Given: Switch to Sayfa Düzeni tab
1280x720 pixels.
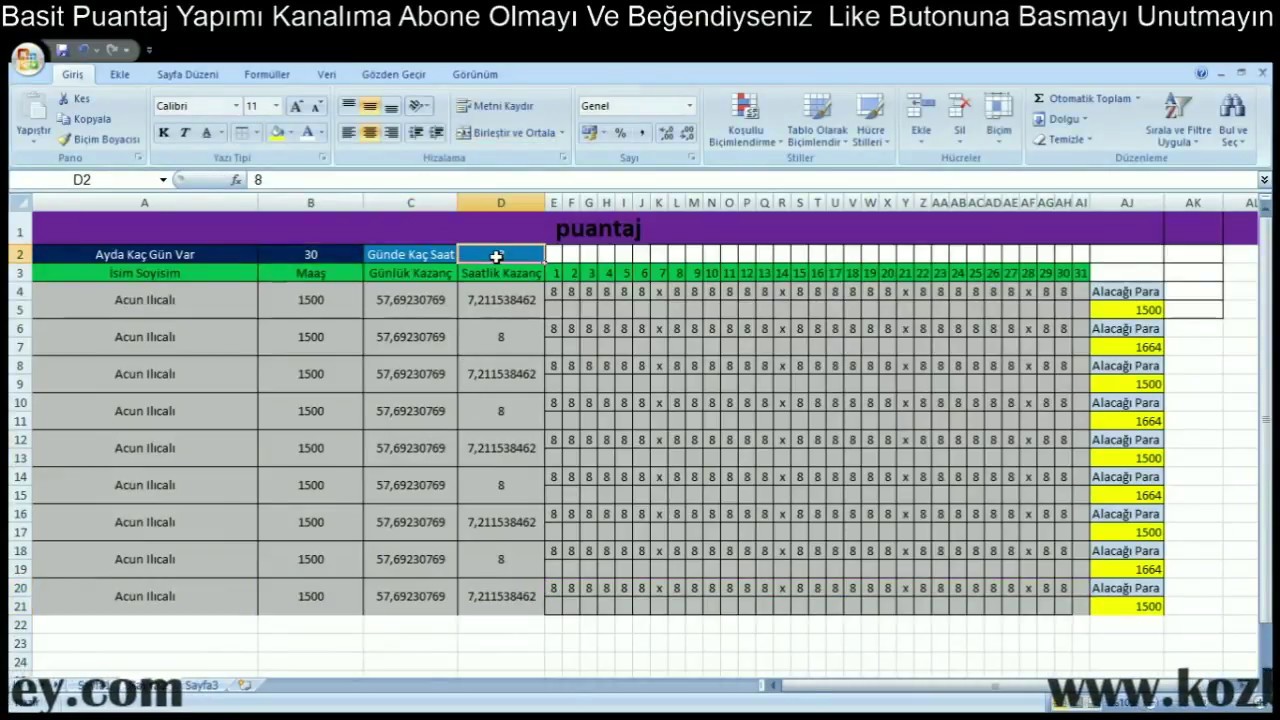Looking at the screenshot, I should tap(187, 74).
